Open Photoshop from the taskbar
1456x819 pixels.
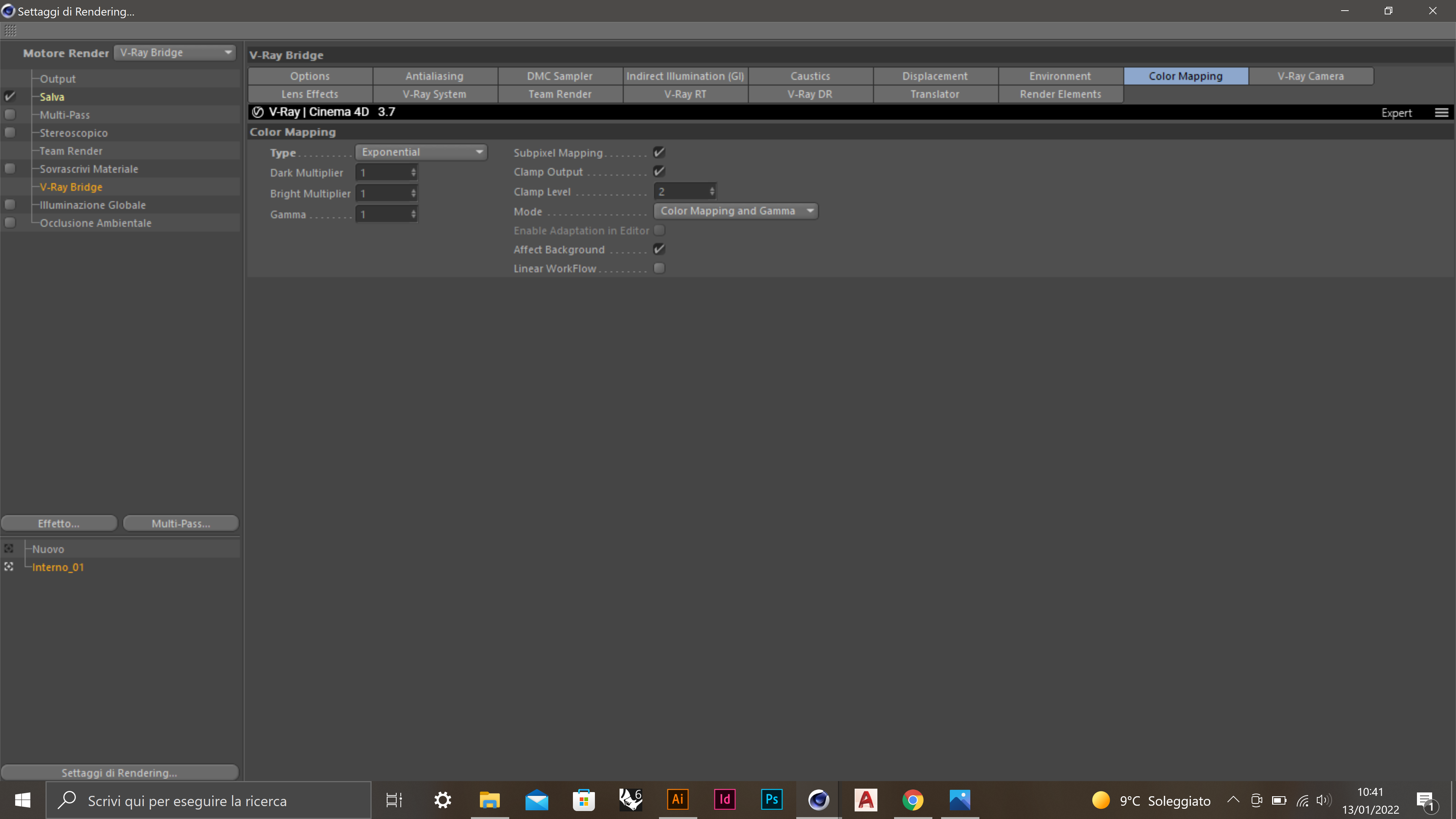click(x=772, y=800)
